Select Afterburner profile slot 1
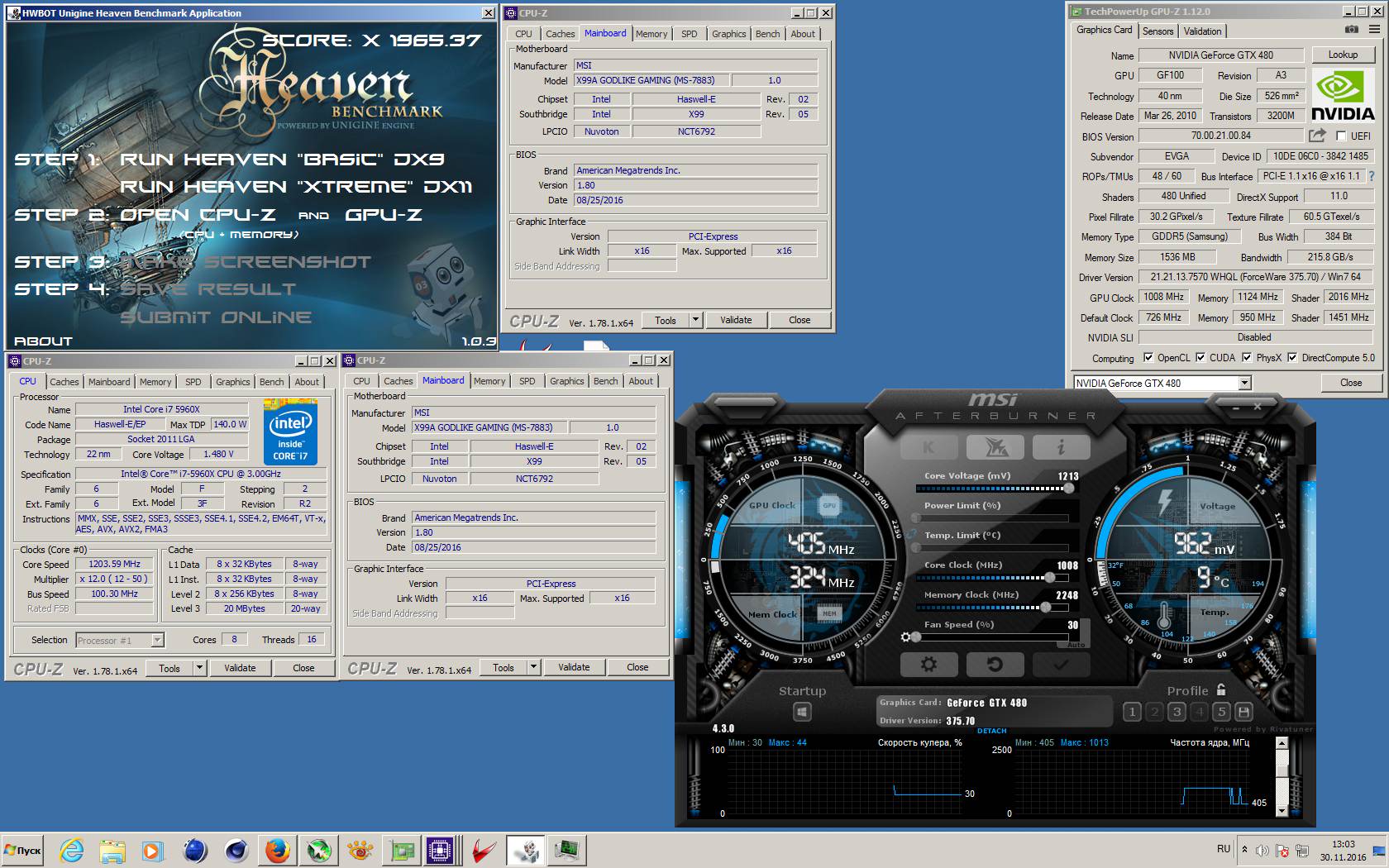The width and height of the screenshot is (1389, 868). [1133, 712]
